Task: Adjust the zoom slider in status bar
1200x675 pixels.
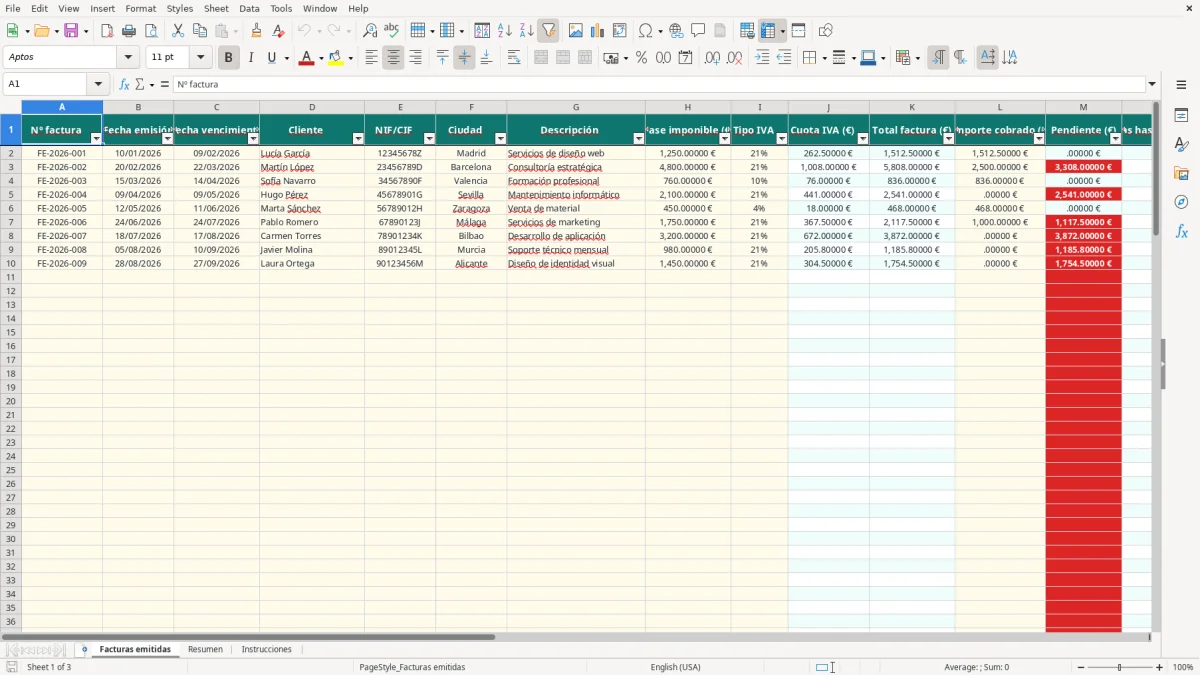Action: click(x=1120, y=667)
